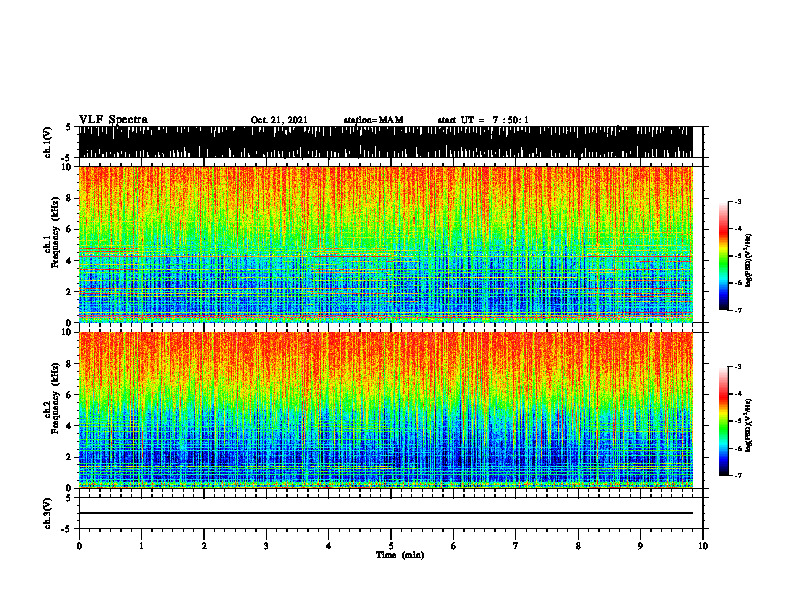Click time axis tick label "1"

141,546
